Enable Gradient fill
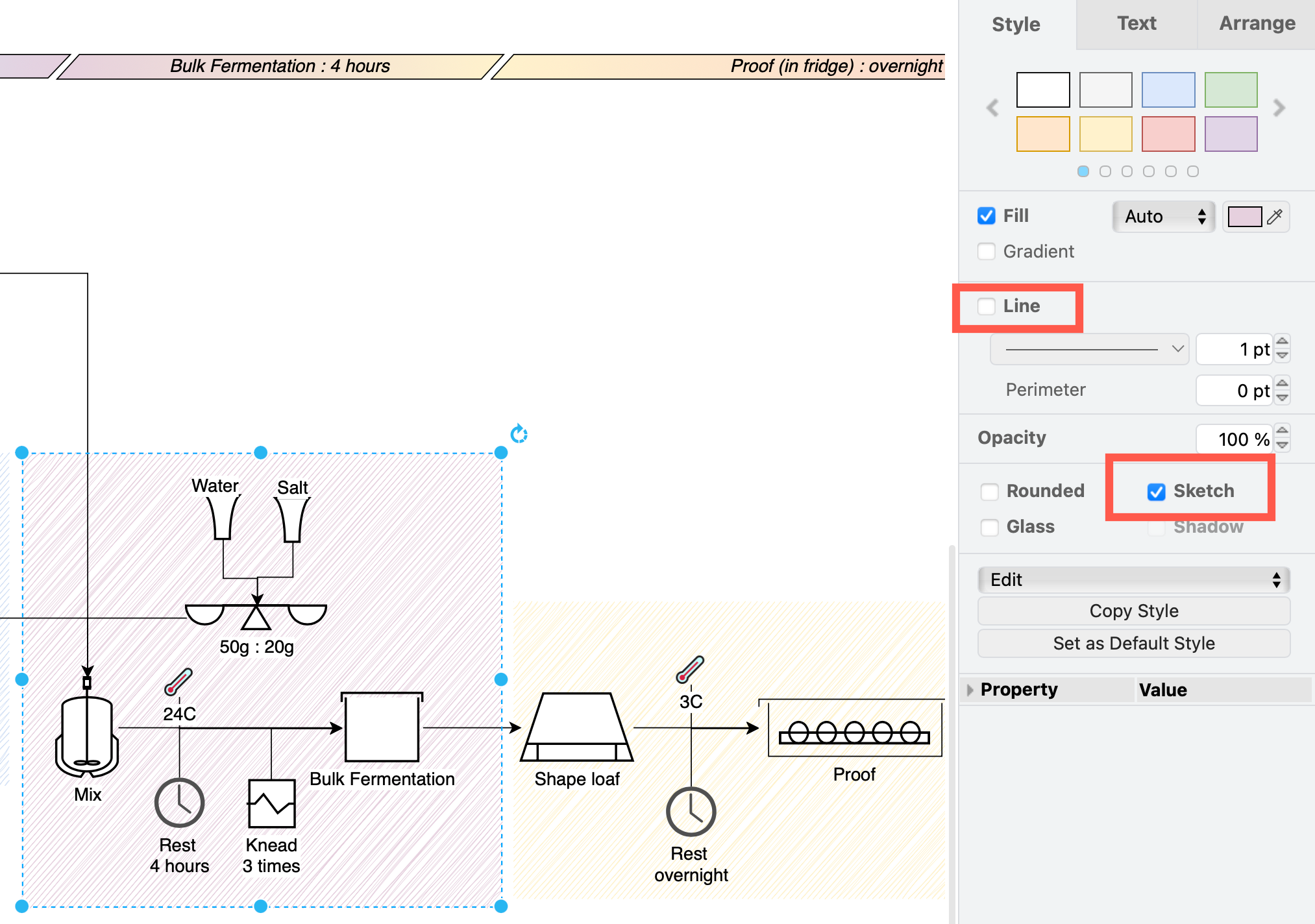The width and height of the screenshot is (1315, 924). click(986, 251)
